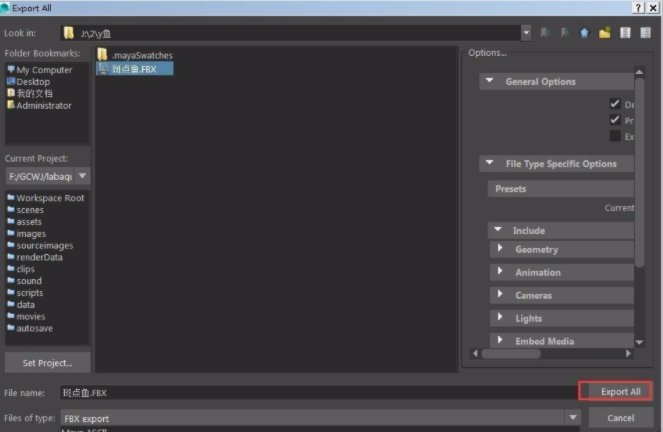Create a new folder using the folder icon

(605, 33)
